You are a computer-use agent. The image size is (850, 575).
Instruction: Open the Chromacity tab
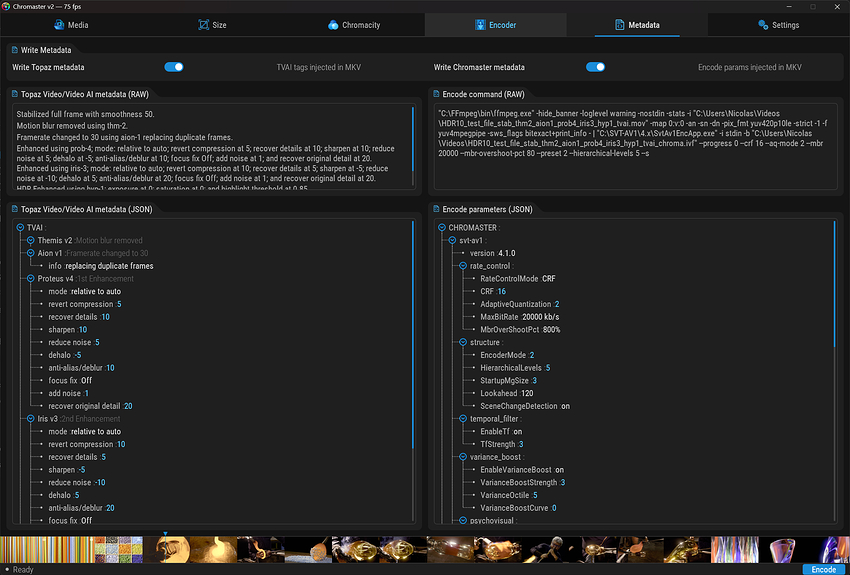pos(354,25)
